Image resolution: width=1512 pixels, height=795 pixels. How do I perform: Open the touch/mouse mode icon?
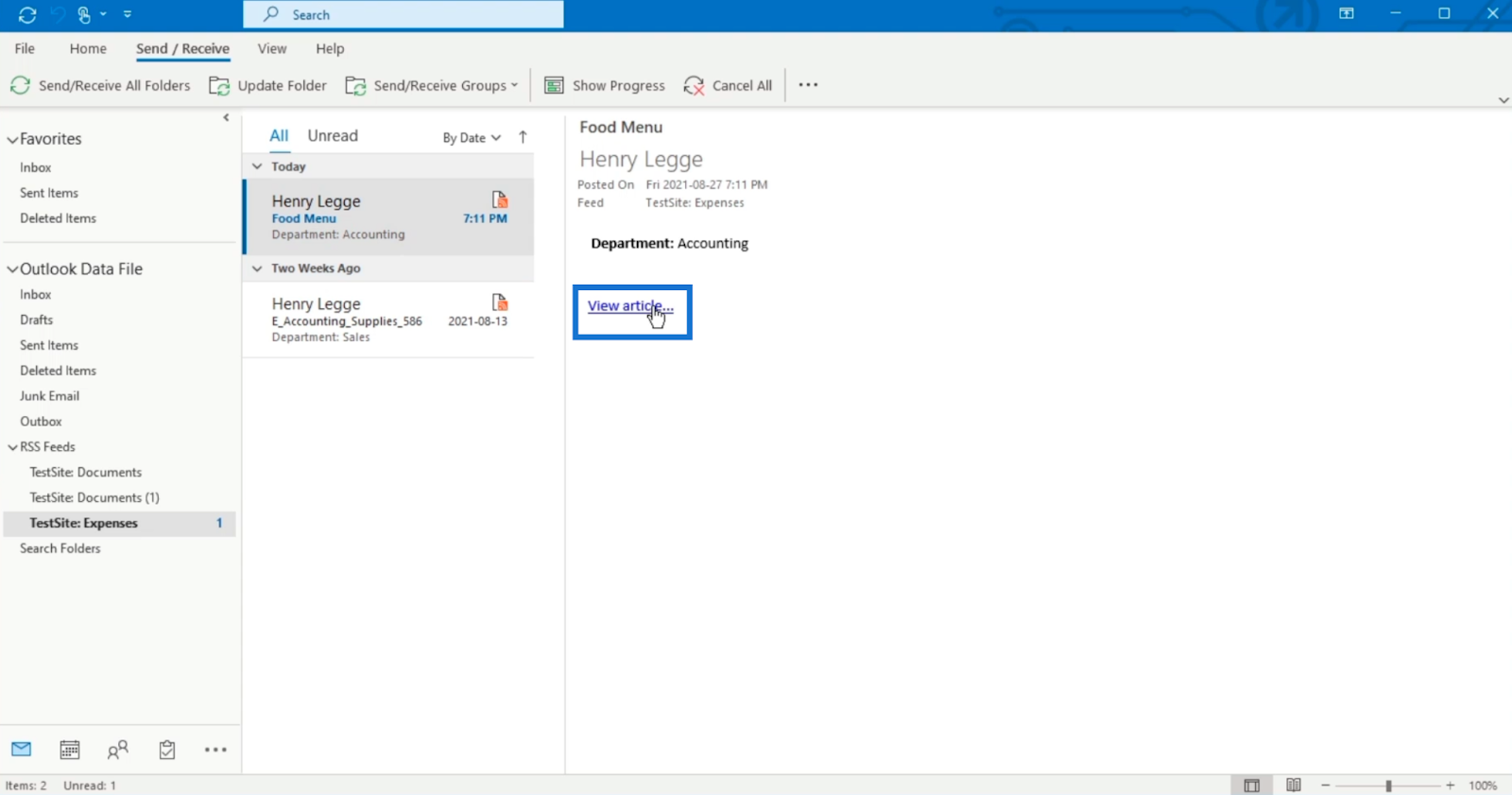pyautogui.click(x=85, y=15)
